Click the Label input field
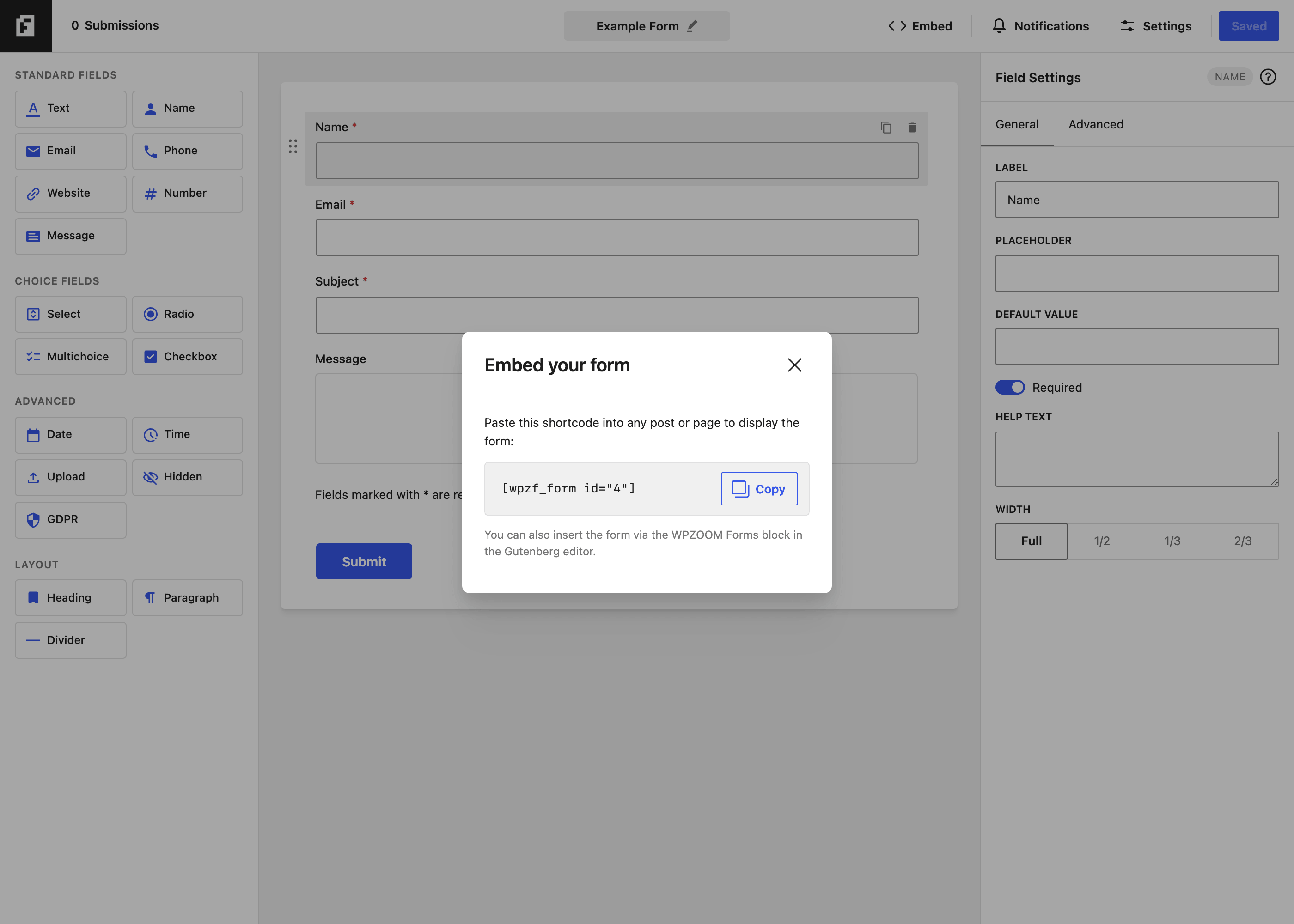 point(1137,200)
